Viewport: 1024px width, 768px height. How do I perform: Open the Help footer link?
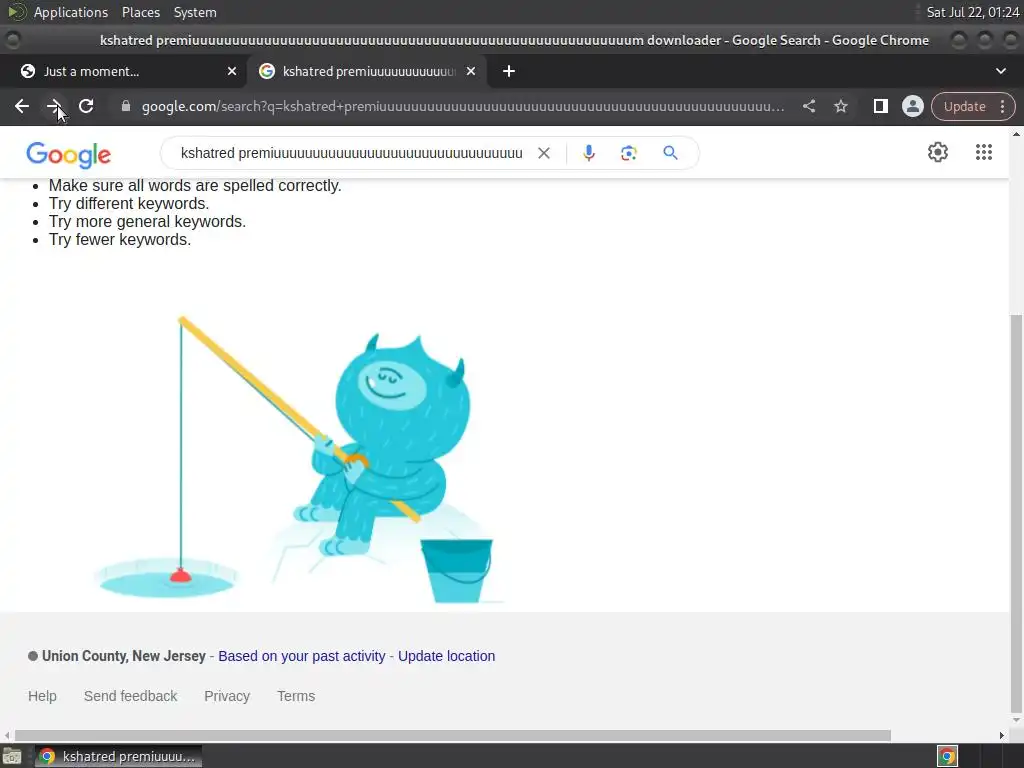pos(42,696)
